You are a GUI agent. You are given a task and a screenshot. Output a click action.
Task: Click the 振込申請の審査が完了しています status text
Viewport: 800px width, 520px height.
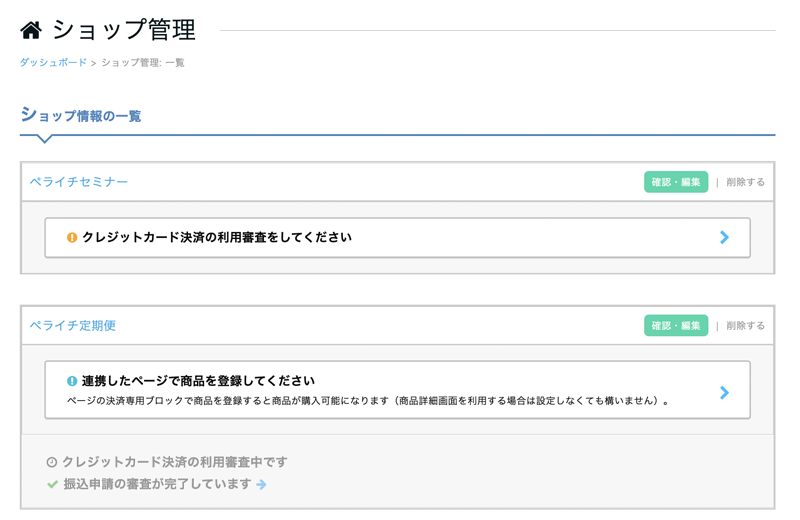tap(157, 484)
